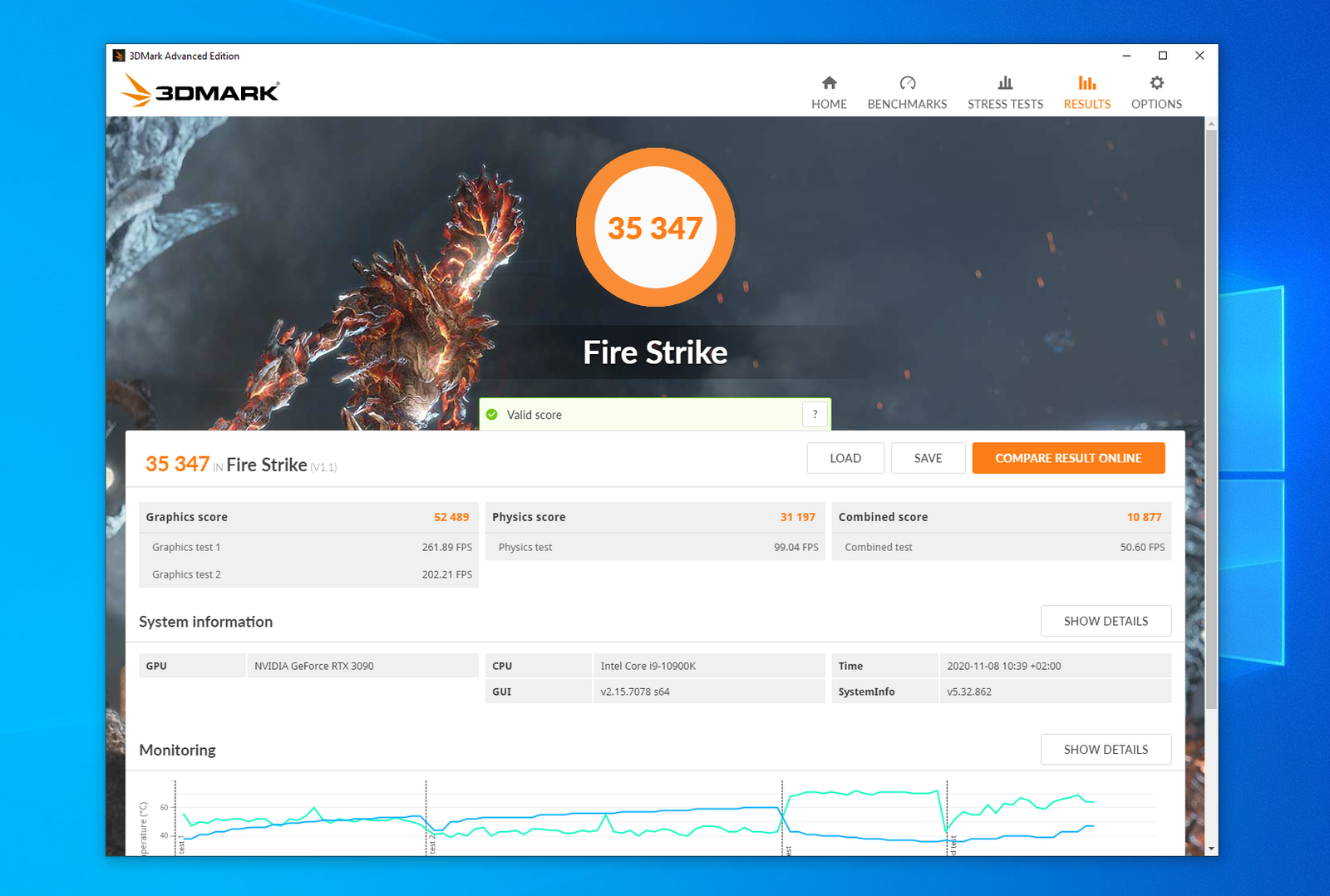Click the 3DMark title bar app icon
Image resolution: width=1330 pixels, height=896 pixels.
pos(119,56)
